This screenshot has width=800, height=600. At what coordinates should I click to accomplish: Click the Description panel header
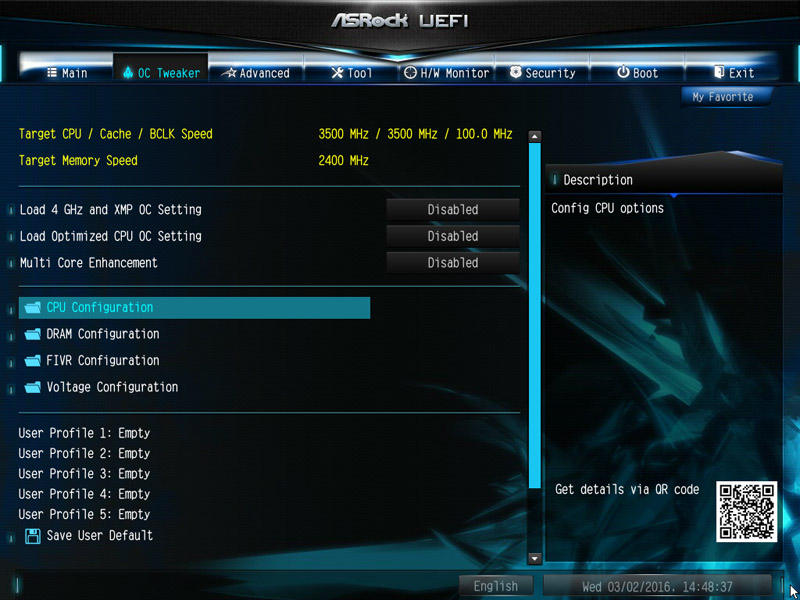click(x=664, y=180)
